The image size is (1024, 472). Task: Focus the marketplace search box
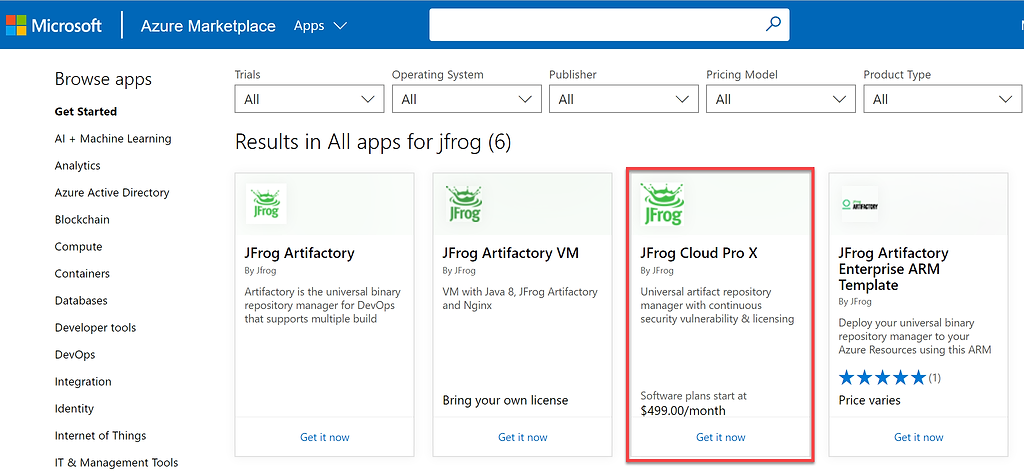tap(609, 25)
